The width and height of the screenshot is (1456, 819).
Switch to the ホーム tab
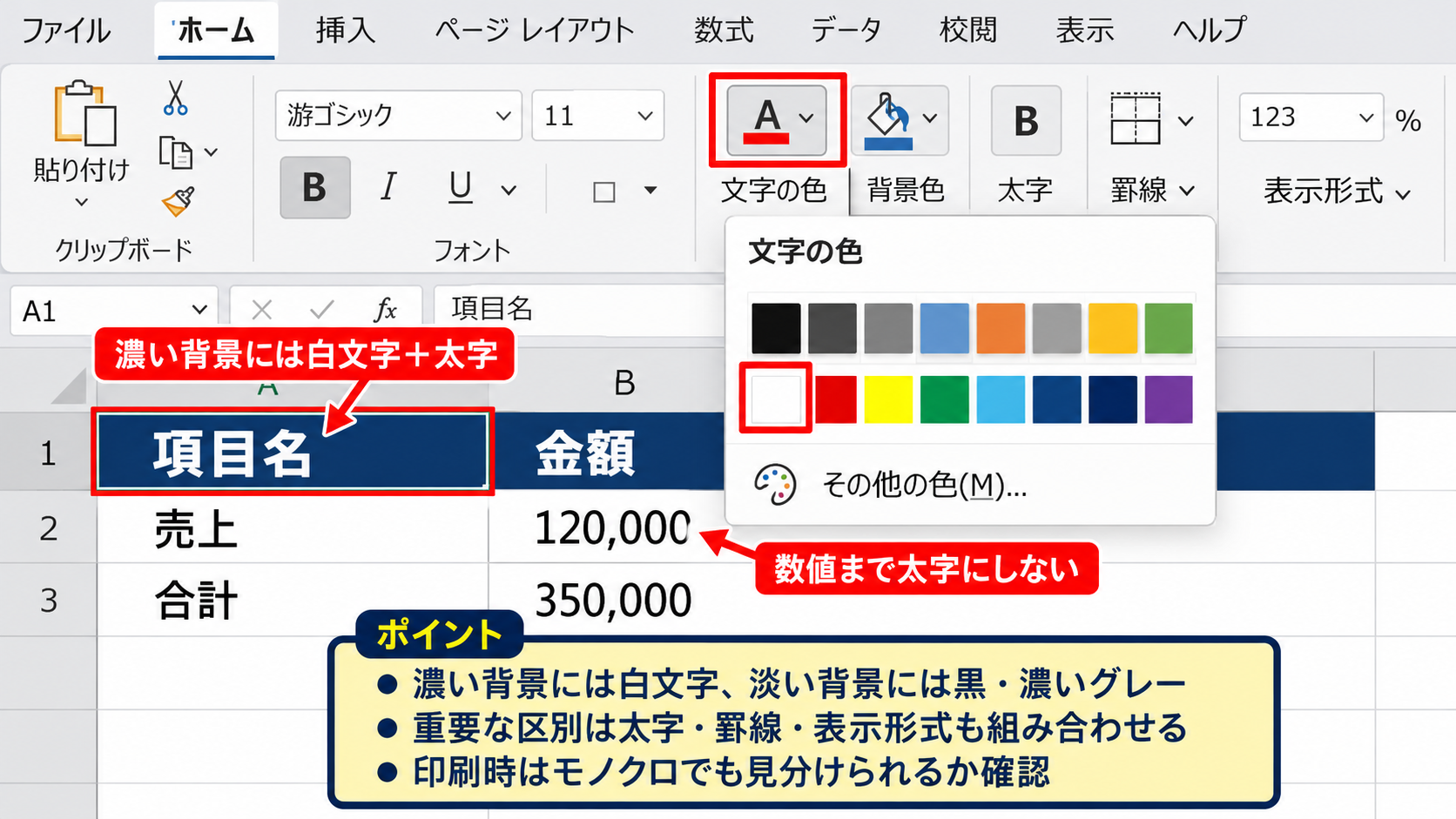(216, 30)
